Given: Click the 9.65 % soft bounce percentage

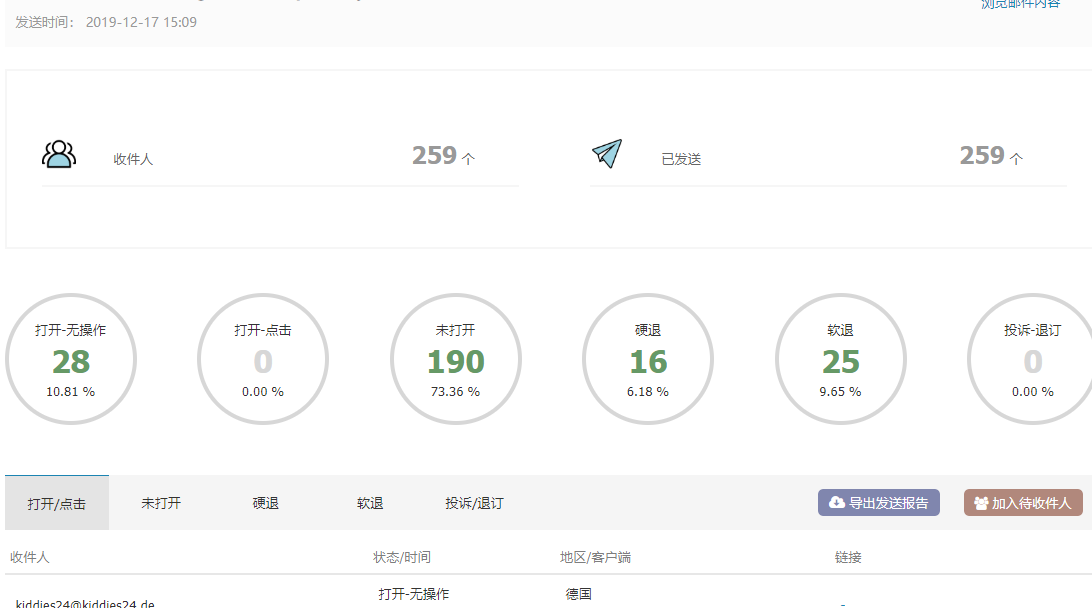Looking at the screenshot, I should point(841,391).
